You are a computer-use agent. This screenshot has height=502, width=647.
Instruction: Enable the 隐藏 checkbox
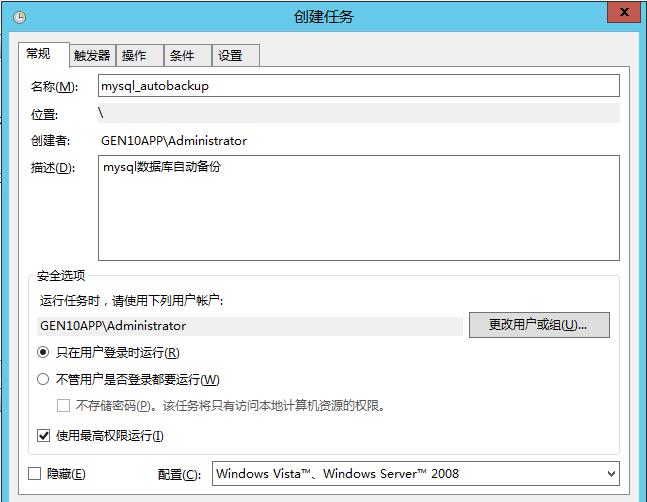[x=35, y=474]
